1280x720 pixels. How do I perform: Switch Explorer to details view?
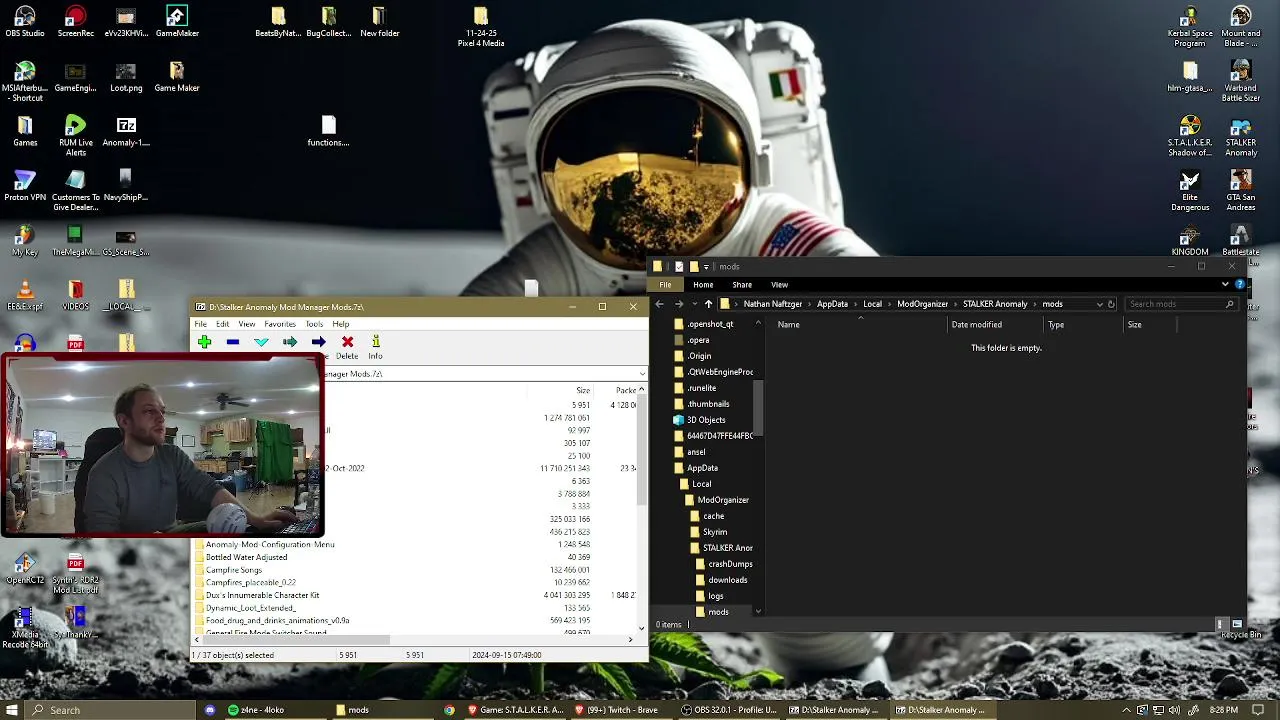click(x=1220, y=624)
